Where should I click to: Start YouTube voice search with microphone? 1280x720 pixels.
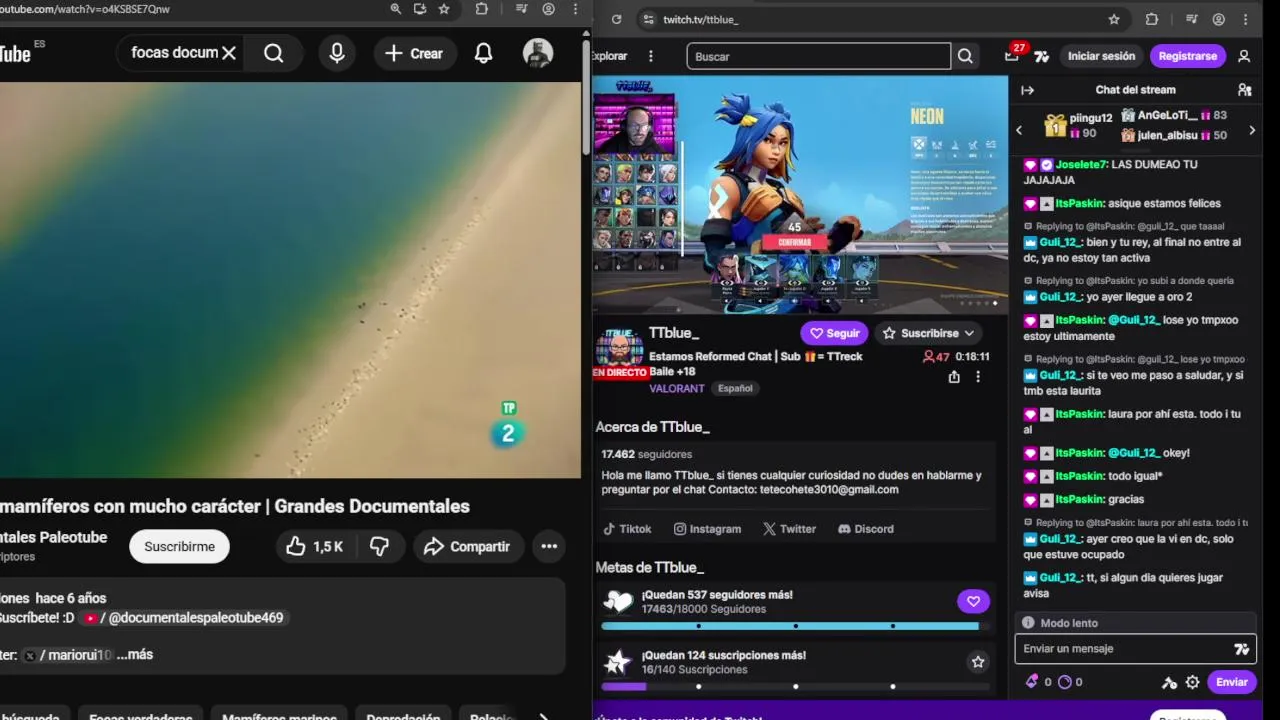(337, 53)
